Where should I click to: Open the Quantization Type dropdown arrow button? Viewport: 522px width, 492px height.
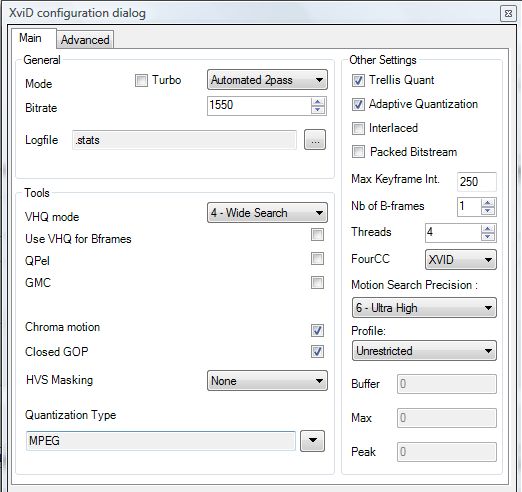[x=312, y=441]
